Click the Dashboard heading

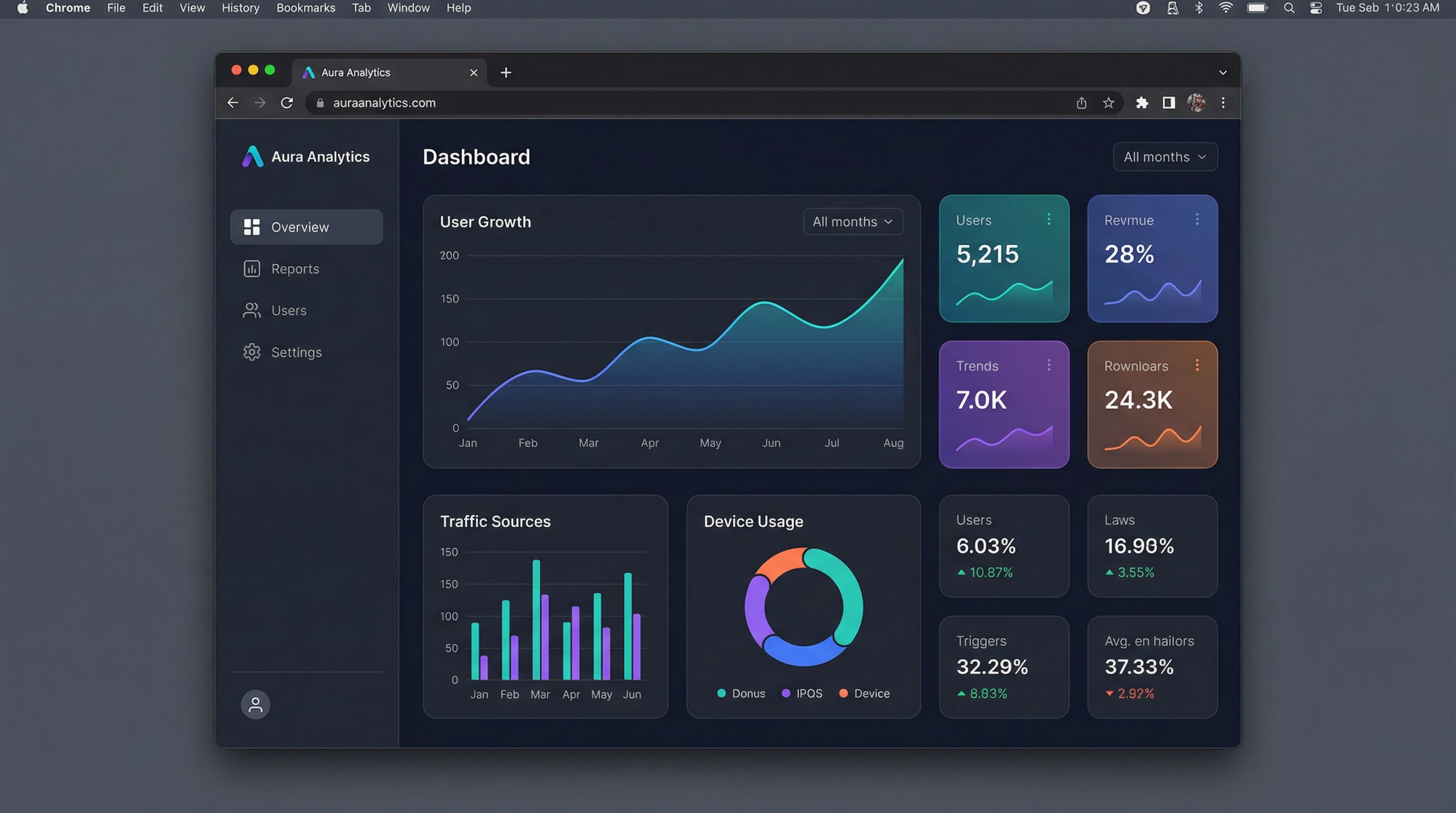477,157
